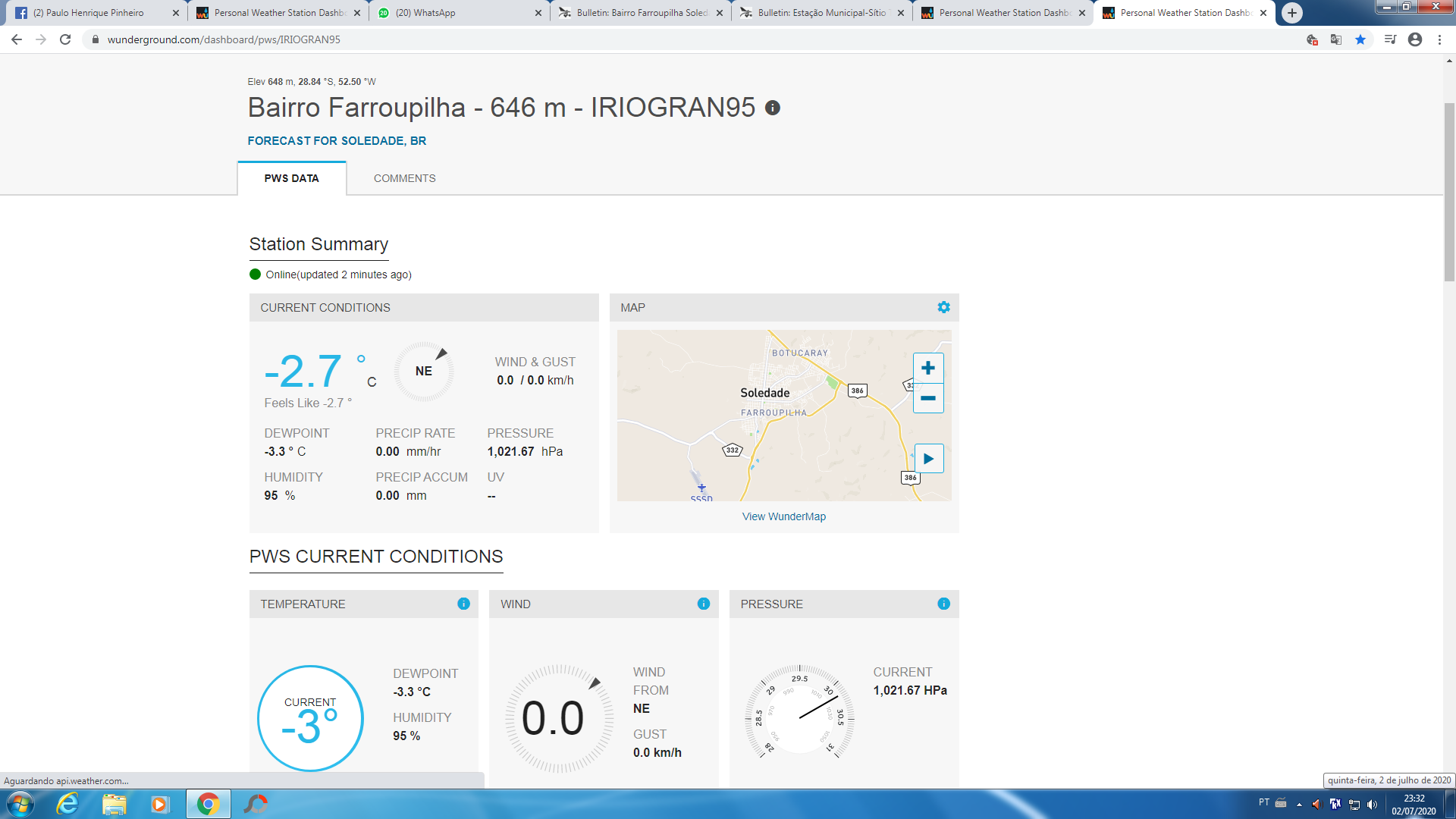Click the page vertical scrollbar thumb
1456x819 pixels.
1449,191
